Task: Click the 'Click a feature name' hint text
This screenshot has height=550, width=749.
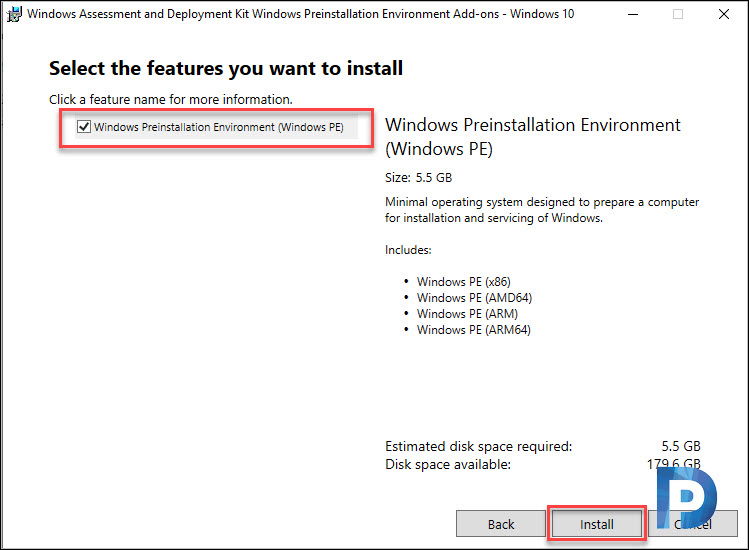Action: (171, 99)
